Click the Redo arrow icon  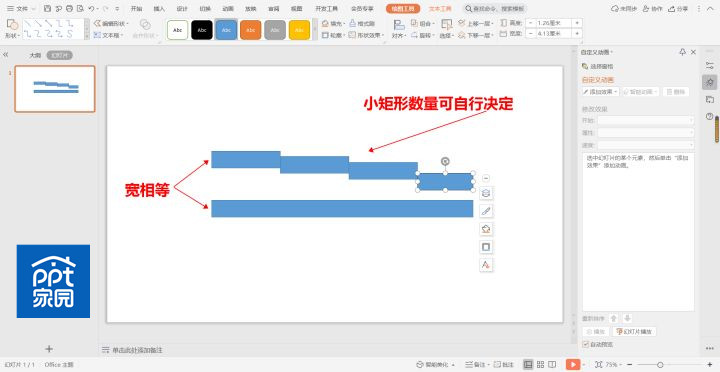click(106, 8)
